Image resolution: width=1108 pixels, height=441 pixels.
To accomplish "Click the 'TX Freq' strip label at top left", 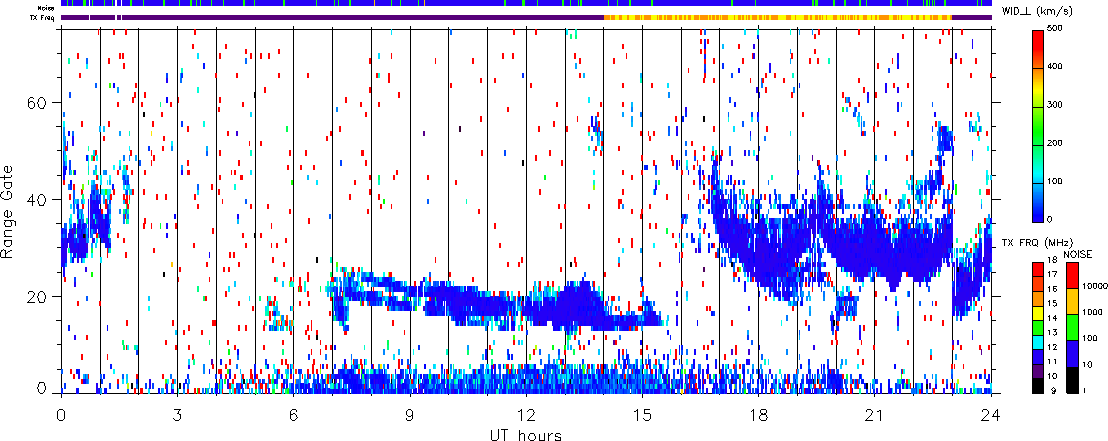I will point(44,18).
